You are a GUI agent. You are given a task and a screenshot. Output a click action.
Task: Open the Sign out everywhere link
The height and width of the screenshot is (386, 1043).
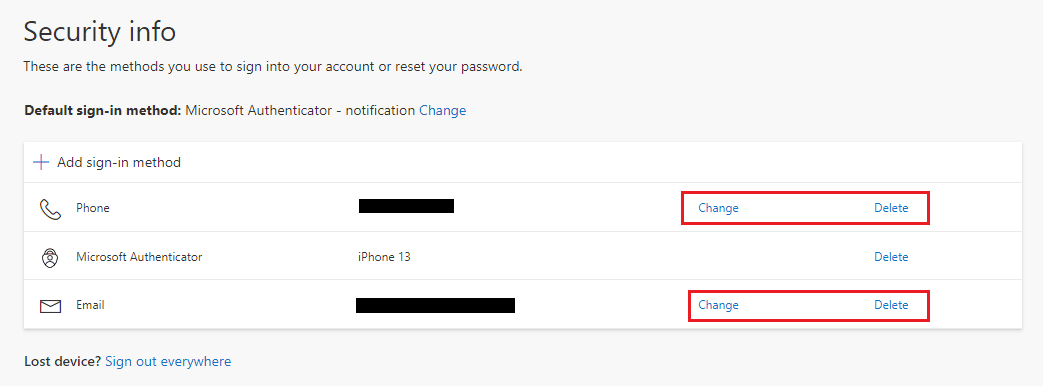point(168,362)
